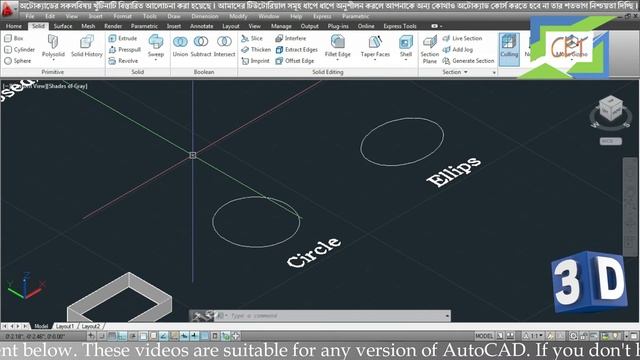
Task: Expand the Polysolid dropdown arrow
Action: (53, 60)
